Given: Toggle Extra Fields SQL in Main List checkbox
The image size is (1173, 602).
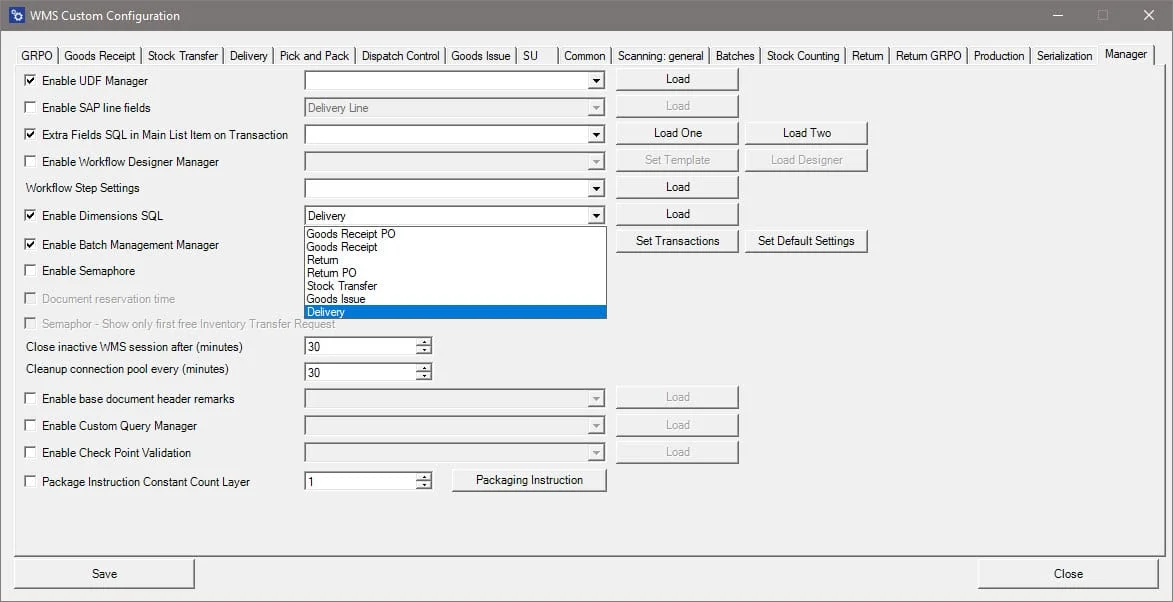Looking at the screenshot, I should (31, 135).
